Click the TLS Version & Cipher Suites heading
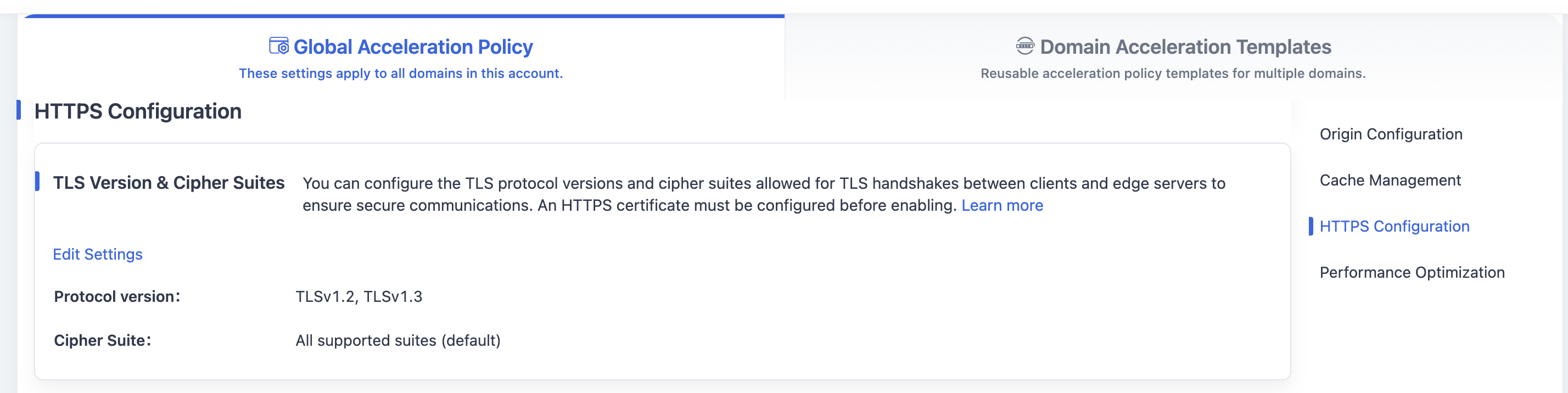This screenshot has width=1568, height=393. pos(169,183)
